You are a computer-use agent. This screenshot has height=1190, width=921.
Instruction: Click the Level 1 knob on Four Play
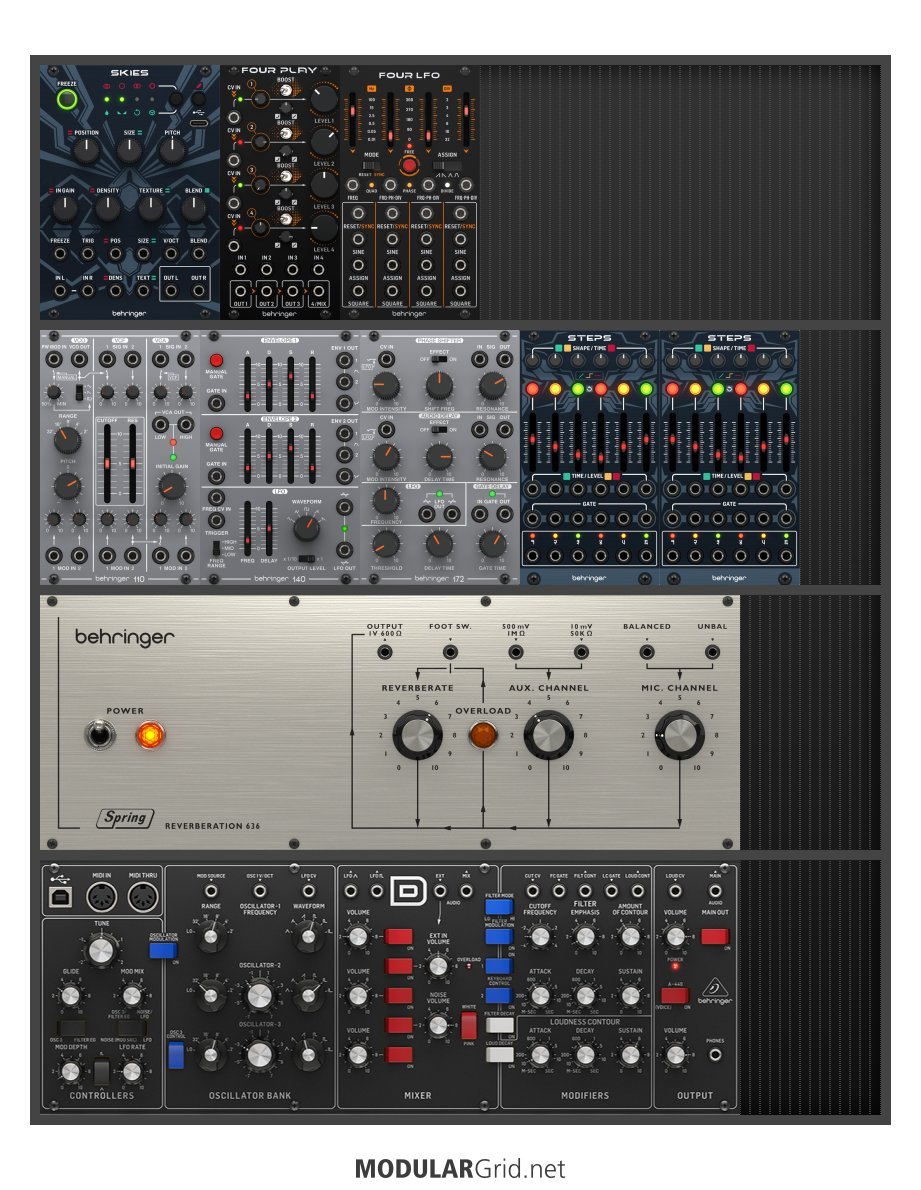[x=324, y=98]
